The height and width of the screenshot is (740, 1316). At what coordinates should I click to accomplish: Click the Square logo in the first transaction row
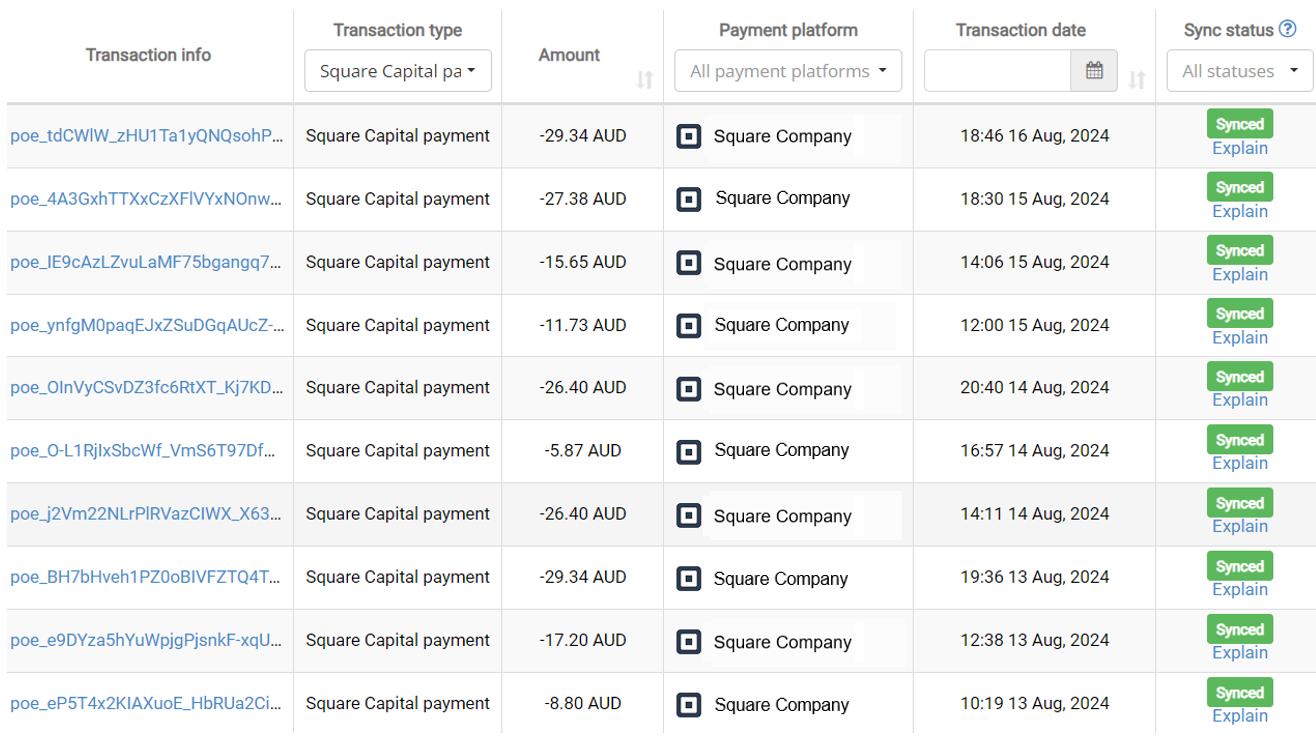click(689, 135)
